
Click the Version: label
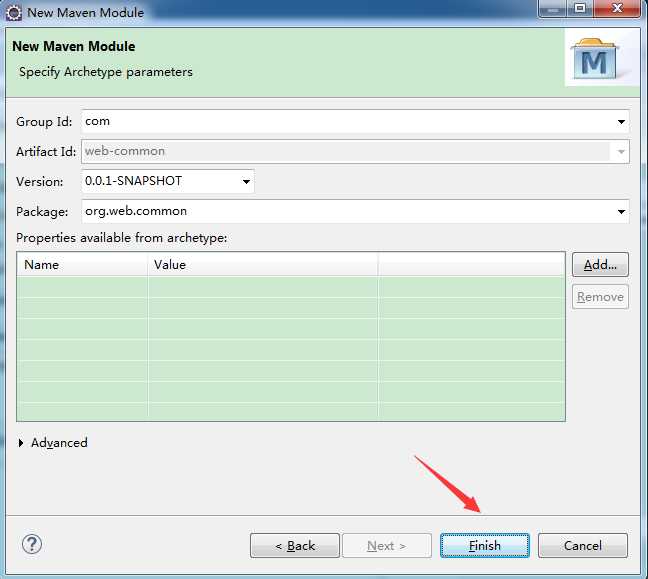tap(40, 181)
